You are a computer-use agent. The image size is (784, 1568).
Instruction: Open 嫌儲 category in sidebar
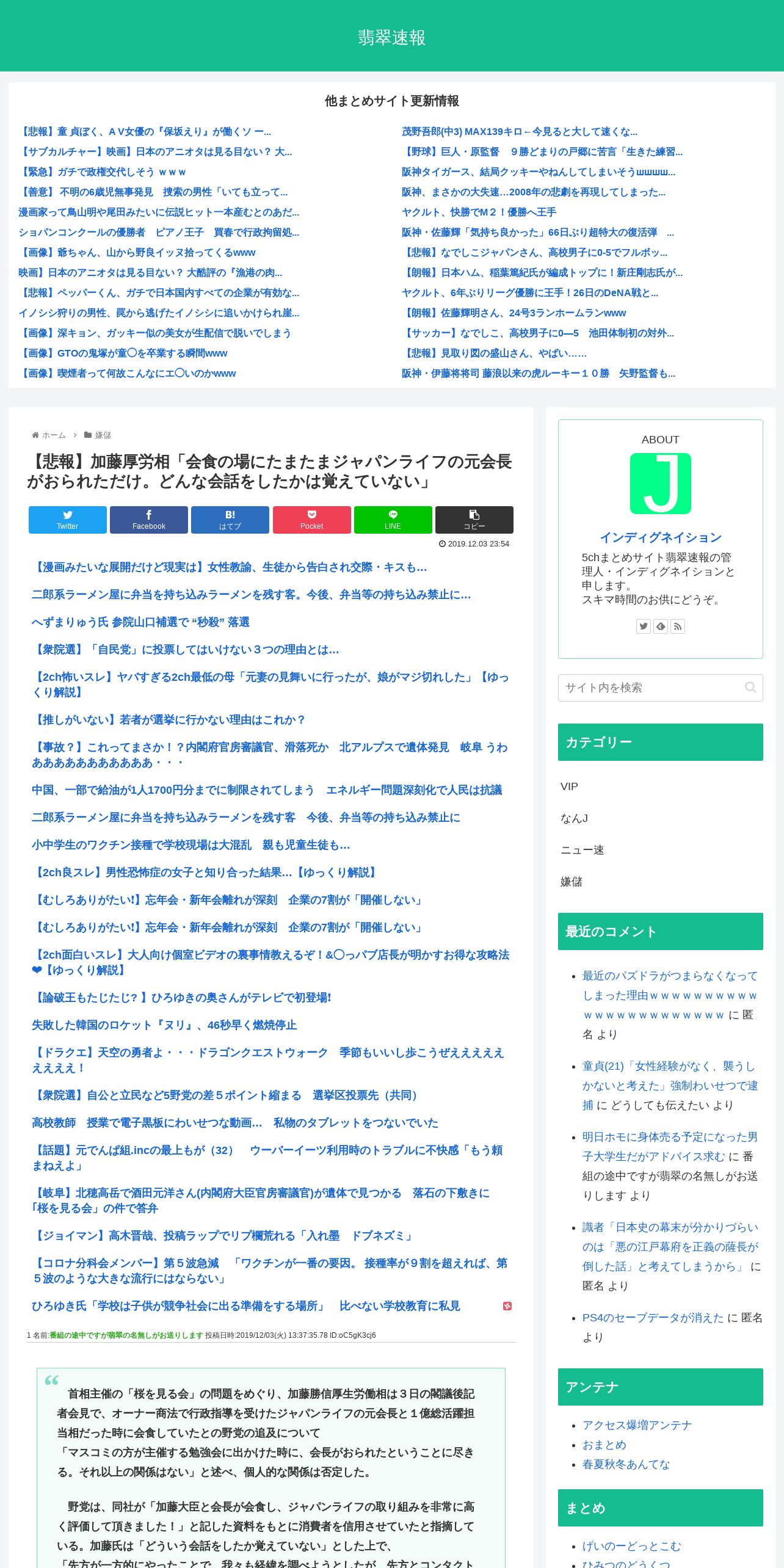pyautogui.click(x=572, y=882)
